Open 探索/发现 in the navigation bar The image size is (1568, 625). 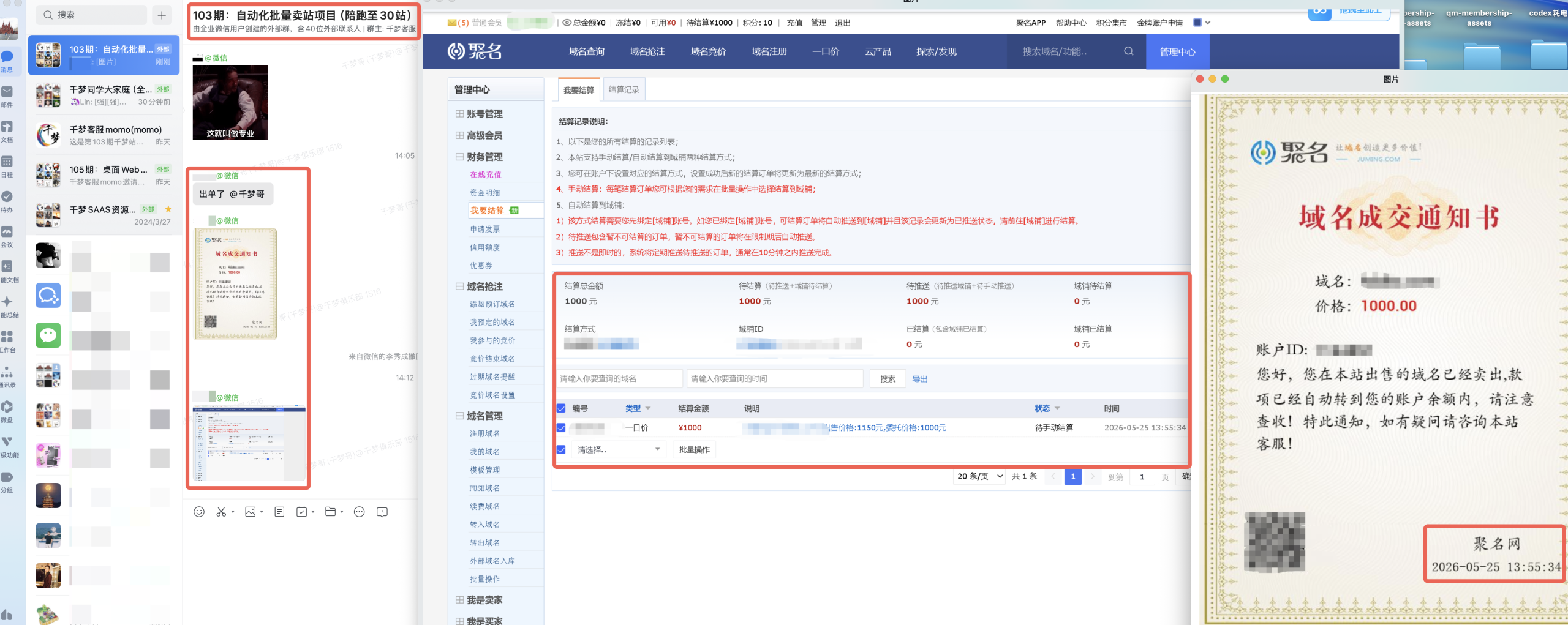click(937, 51)
